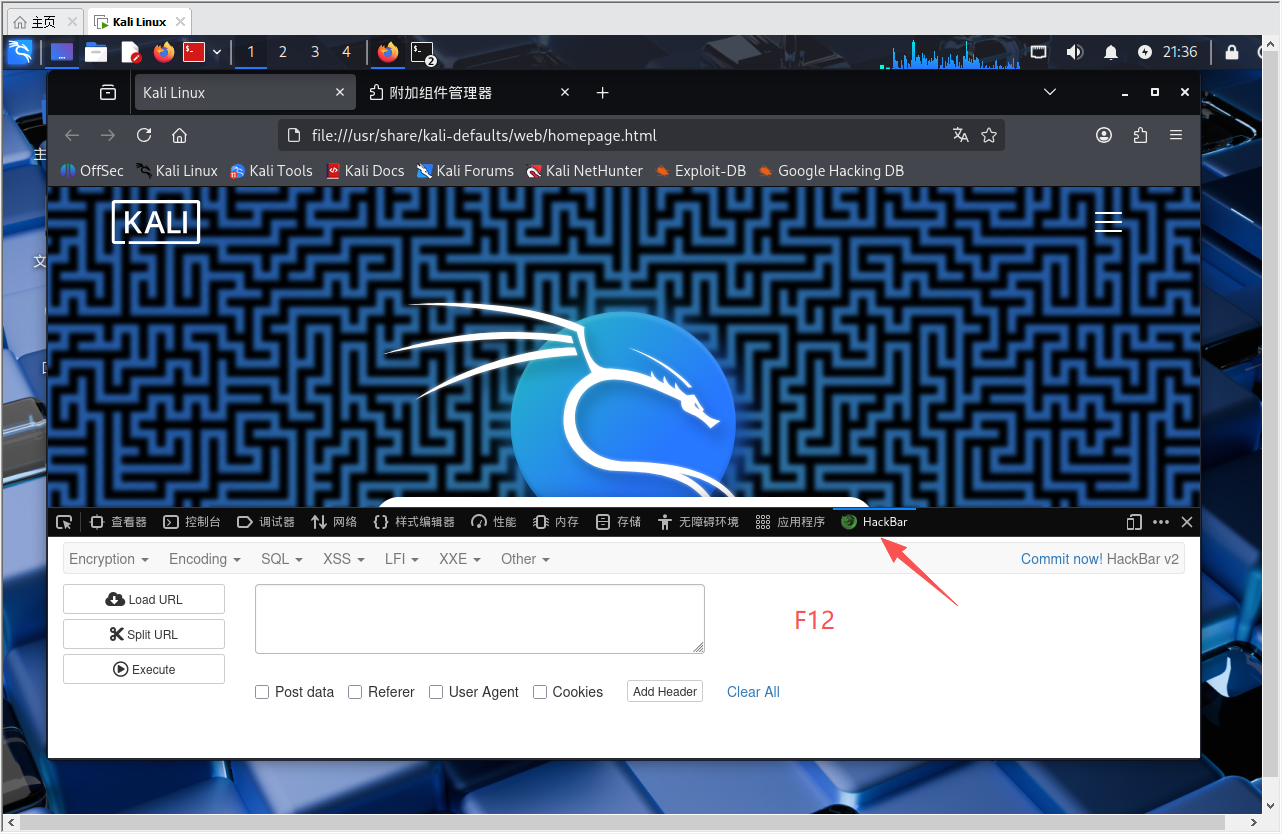Expand the XSS dropdown in HackBar
Viewport: 1282px width, 834px height.
[344, 559]
